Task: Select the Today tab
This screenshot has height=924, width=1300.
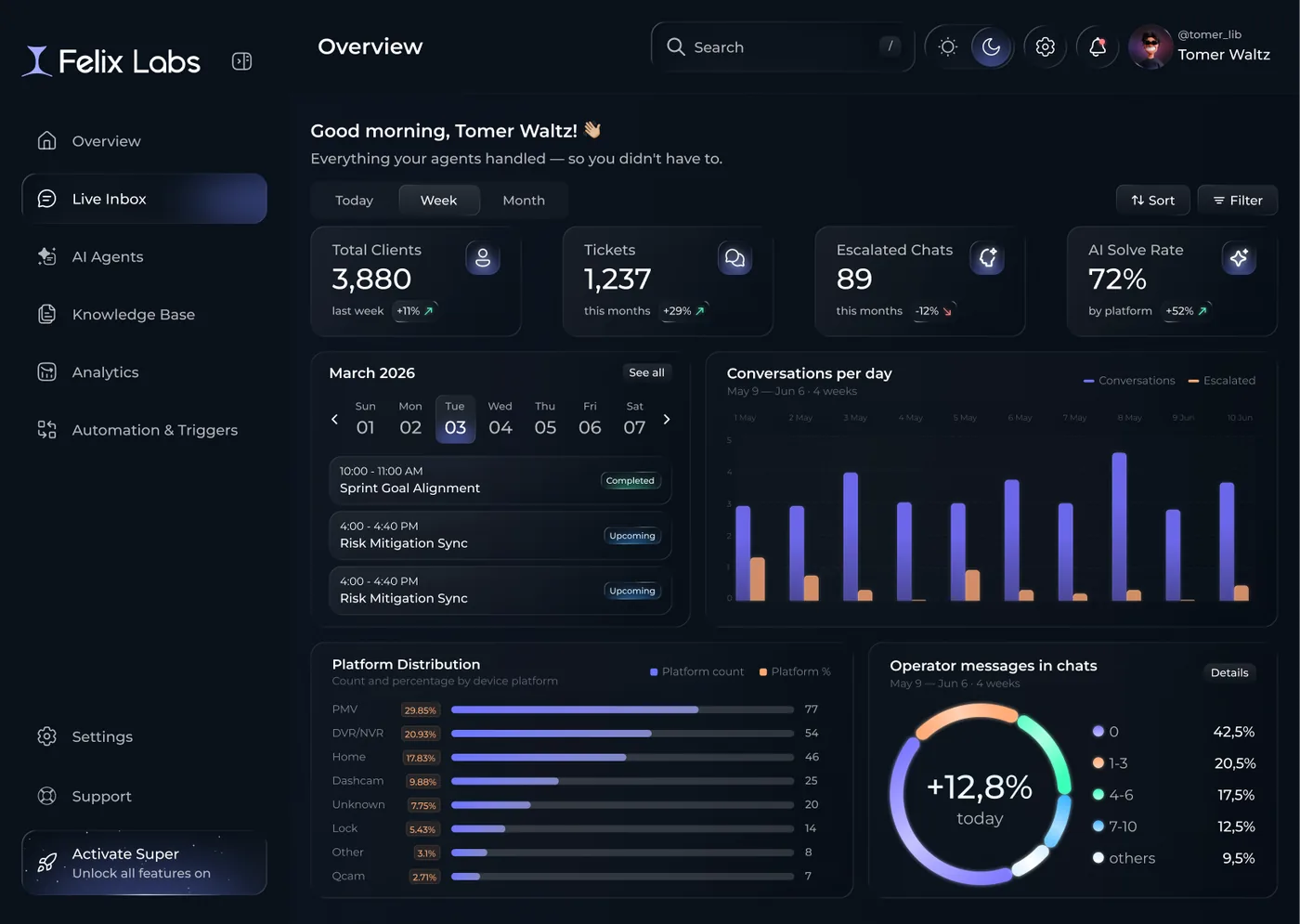Action: tap(354, 201)
